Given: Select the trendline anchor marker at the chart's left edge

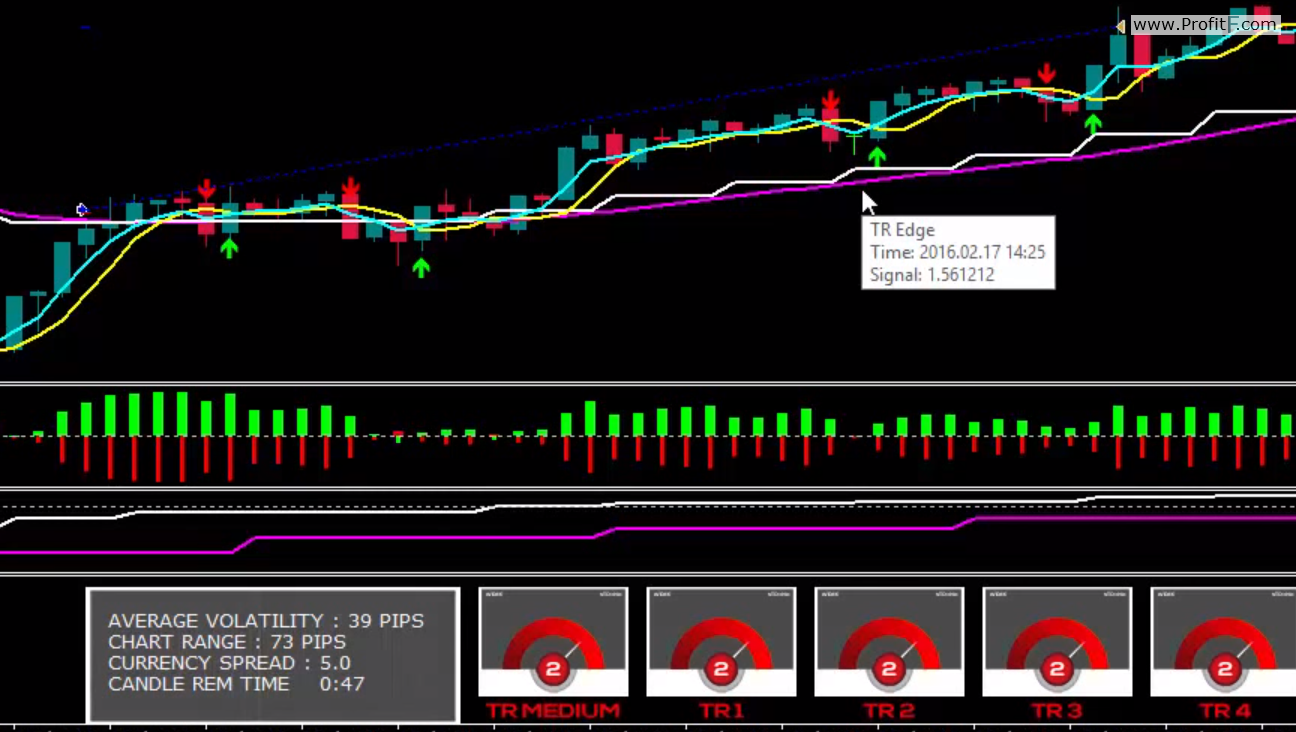Looking at the screenshot, I should pos(82,209).
